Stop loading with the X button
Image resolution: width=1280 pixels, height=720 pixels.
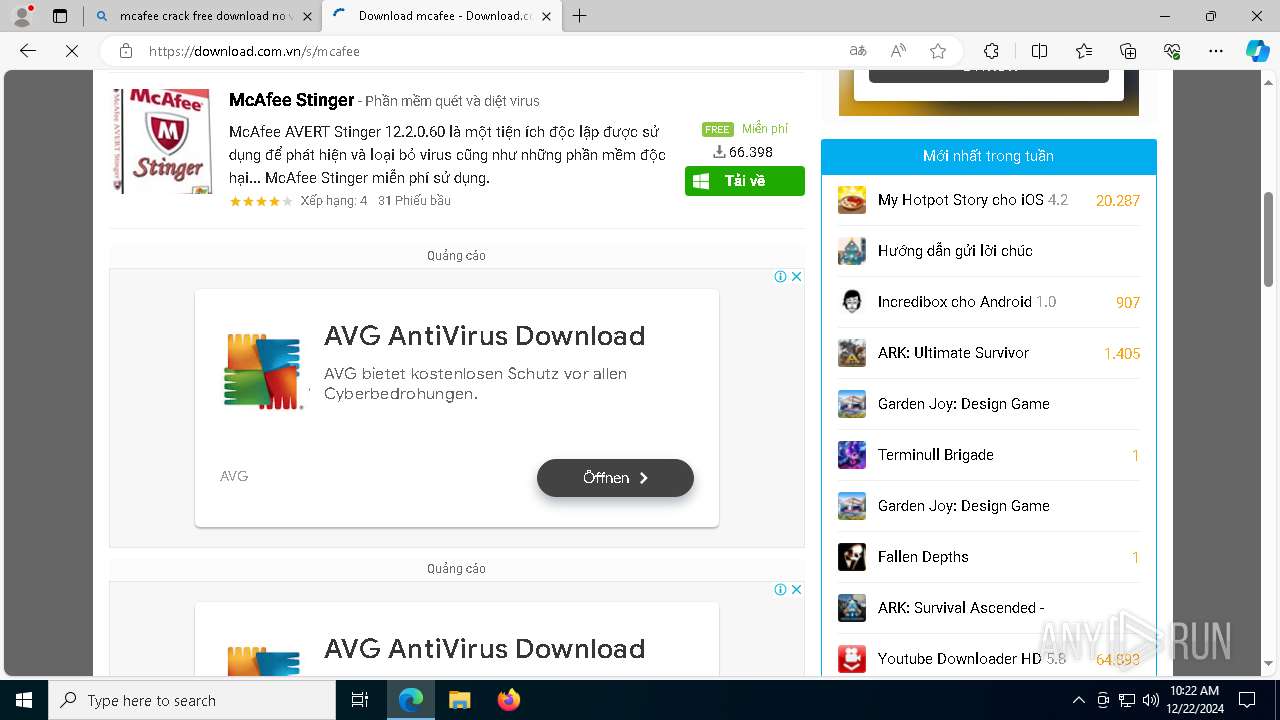click(x=72, y=51)
